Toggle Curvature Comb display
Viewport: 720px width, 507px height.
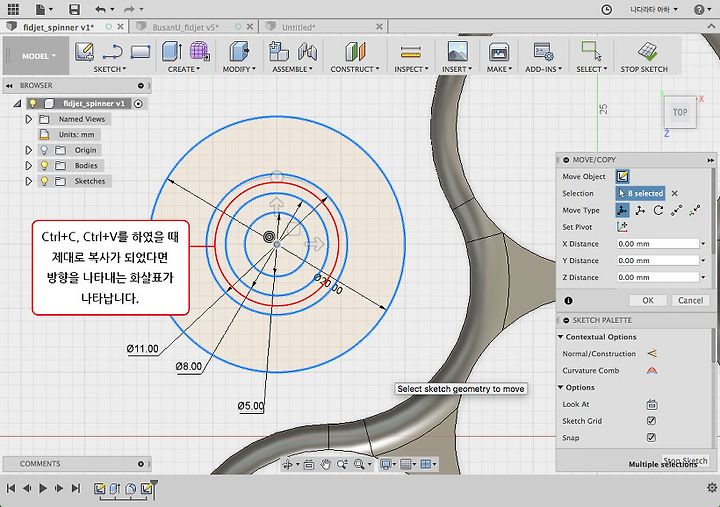click(x=652, y=370)
